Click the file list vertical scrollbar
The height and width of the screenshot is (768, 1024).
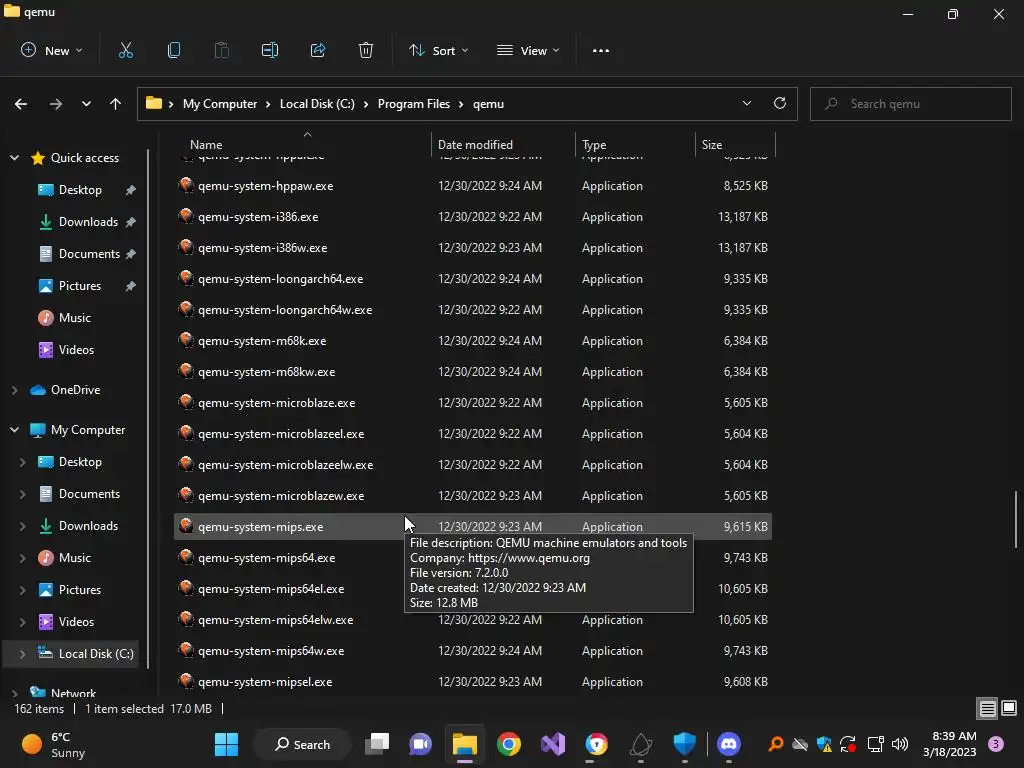pos(1016,519)
